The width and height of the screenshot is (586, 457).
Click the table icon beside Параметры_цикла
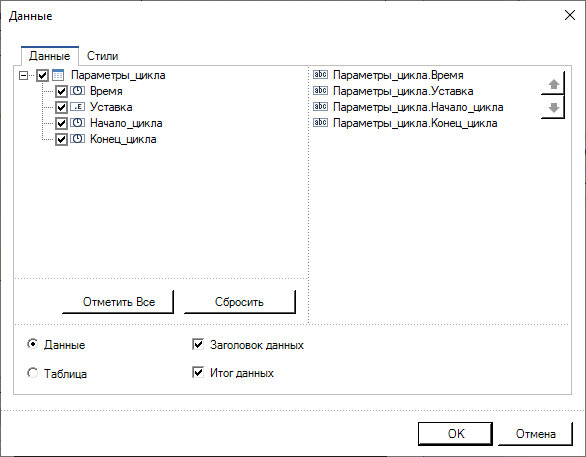click(58, 75)
